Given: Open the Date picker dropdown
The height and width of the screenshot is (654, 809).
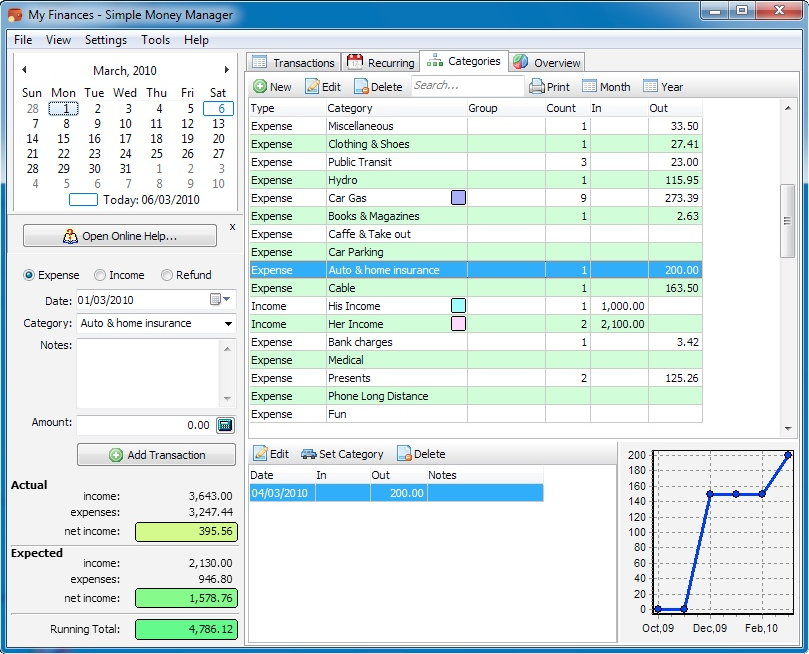Looking at the screenshot, I should point(220,300).
